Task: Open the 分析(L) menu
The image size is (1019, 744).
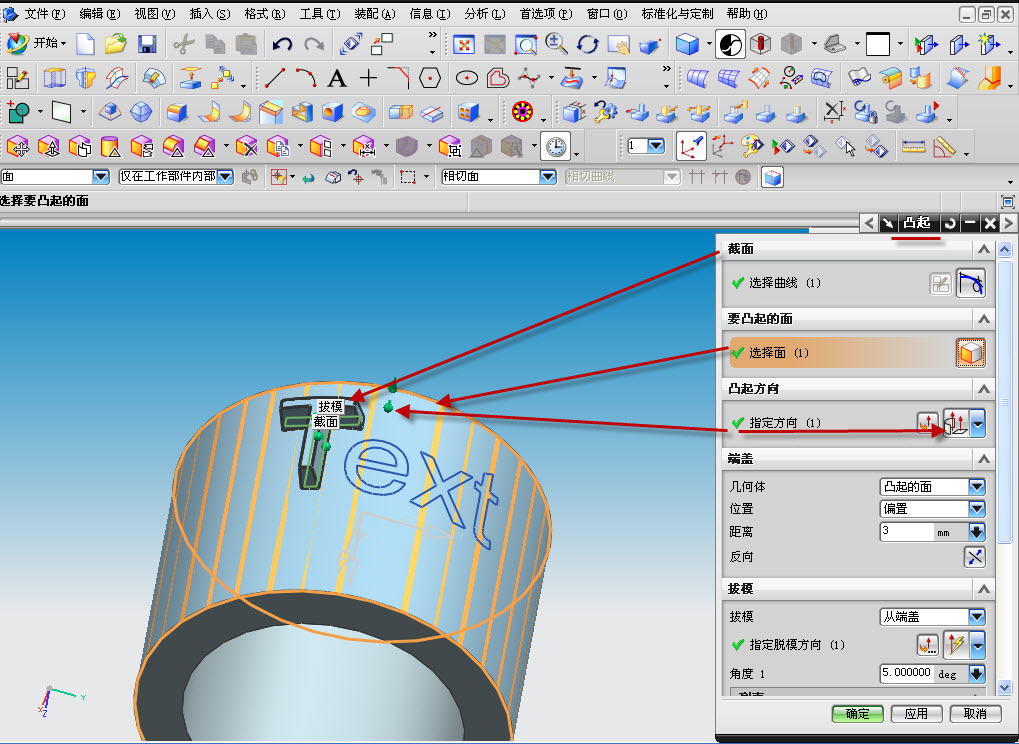Action: (485, 14)
